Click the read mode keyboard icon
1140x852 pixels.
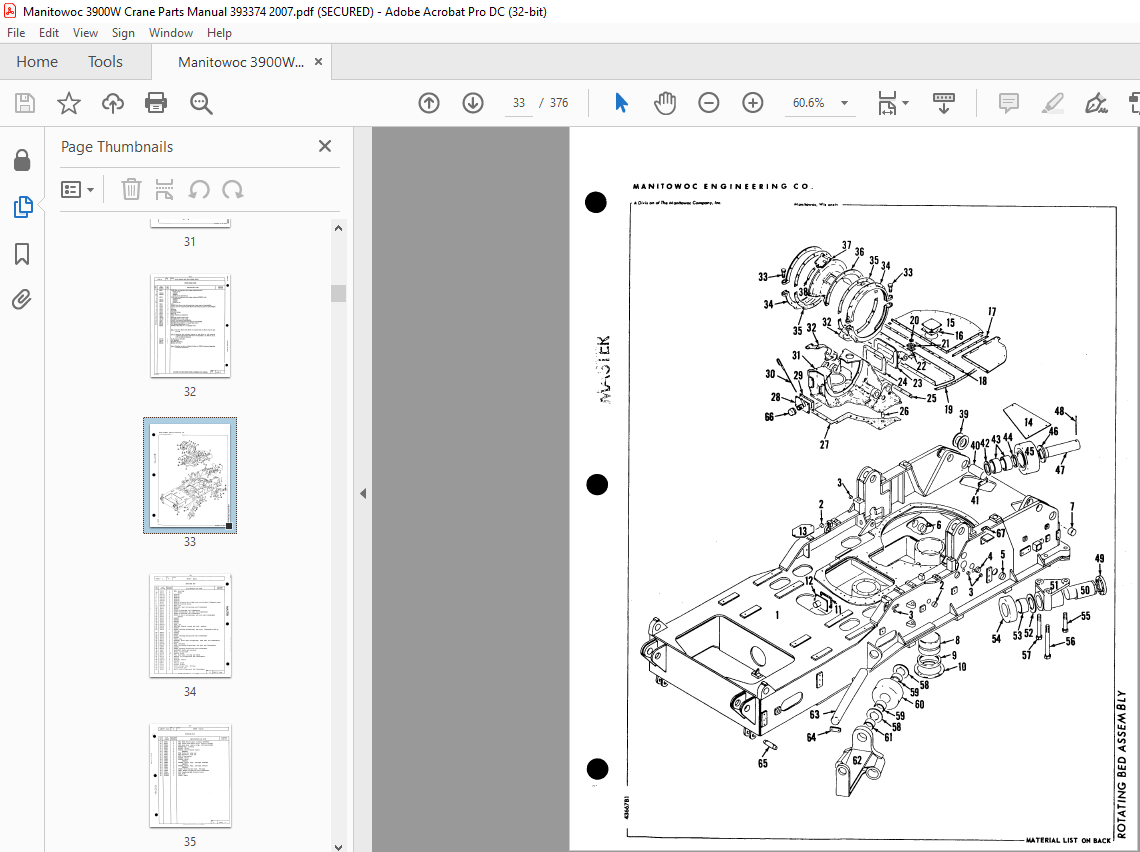pos(944,103)
